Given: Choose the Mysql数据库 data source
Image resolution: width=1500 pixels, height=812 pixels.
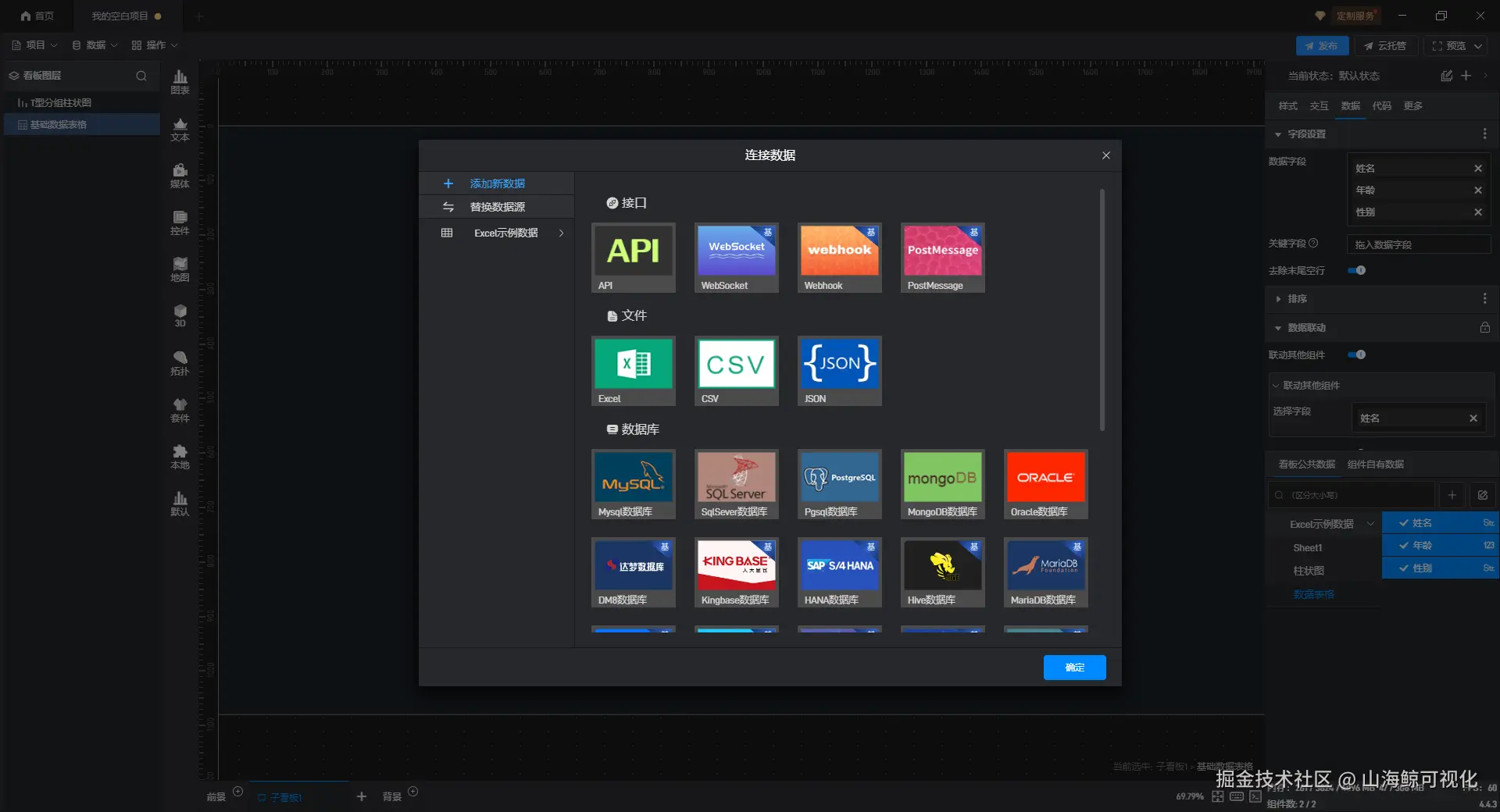Looking at the screenshot, I should [634, 484].
